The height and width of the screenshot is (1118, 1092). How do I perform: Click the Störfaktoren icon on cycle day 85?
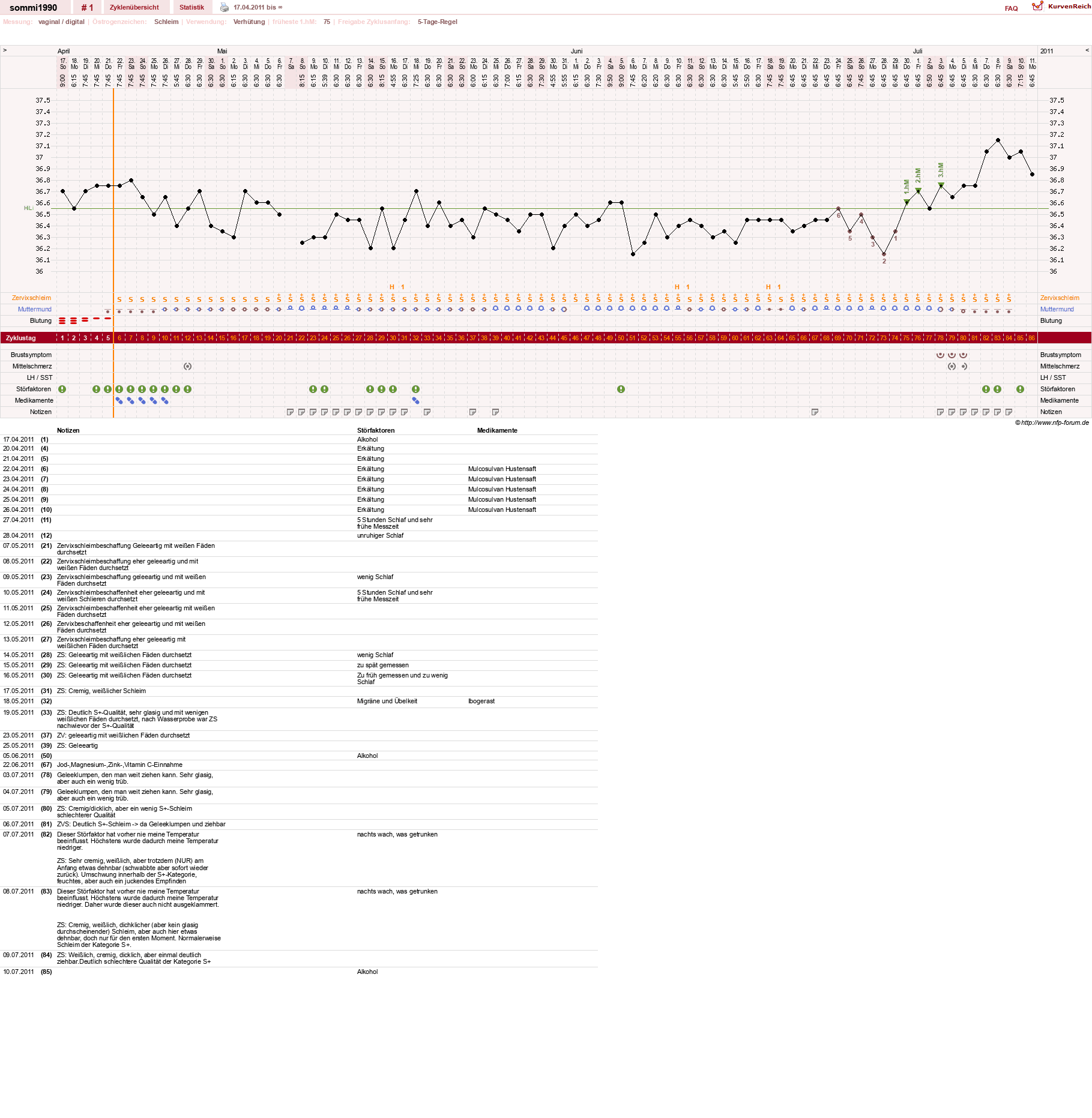pyautogui.click(x=1021, y=389)
